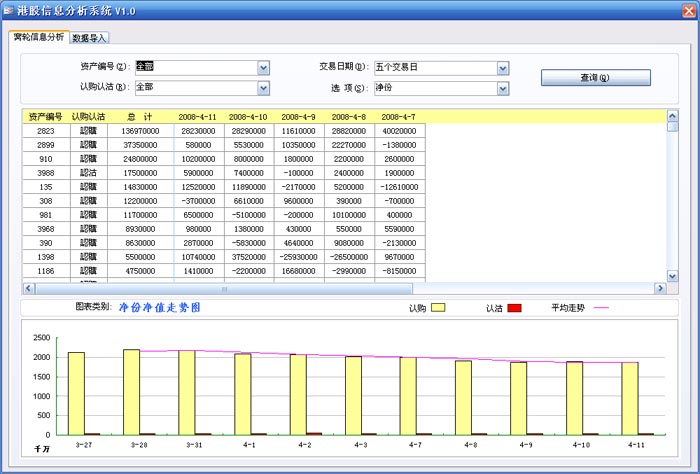700x474 pixels.
Task: Click total cell 17500000
Action: (x=140, y=173)
